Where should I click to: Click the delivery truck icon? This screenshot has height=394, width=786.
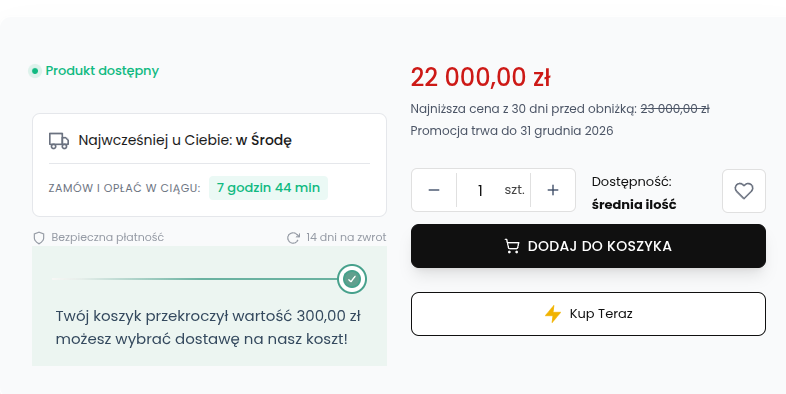[x=59, y=140]
